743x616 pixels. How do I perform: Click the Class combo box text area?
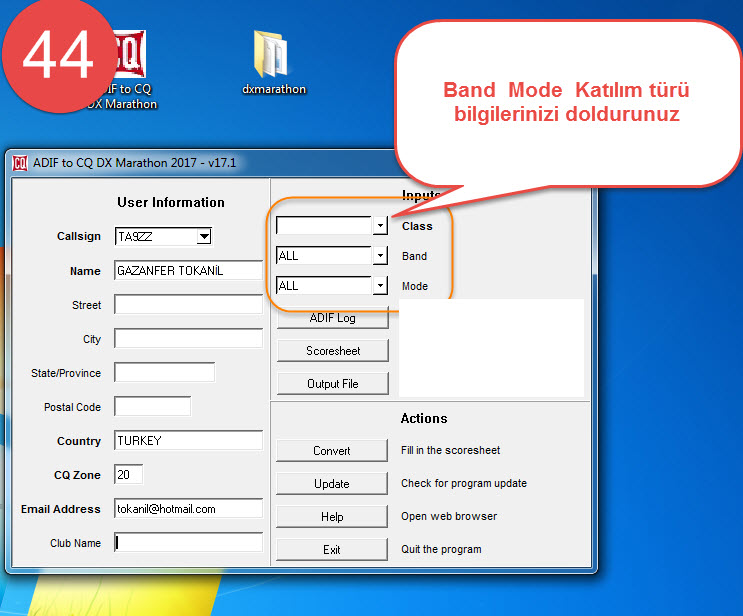[324, 226]
